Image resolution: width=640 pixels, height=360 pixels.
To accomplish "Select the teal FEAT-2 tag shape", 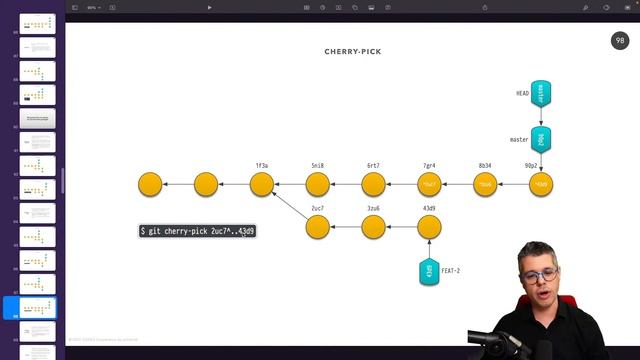I will 429,271.
